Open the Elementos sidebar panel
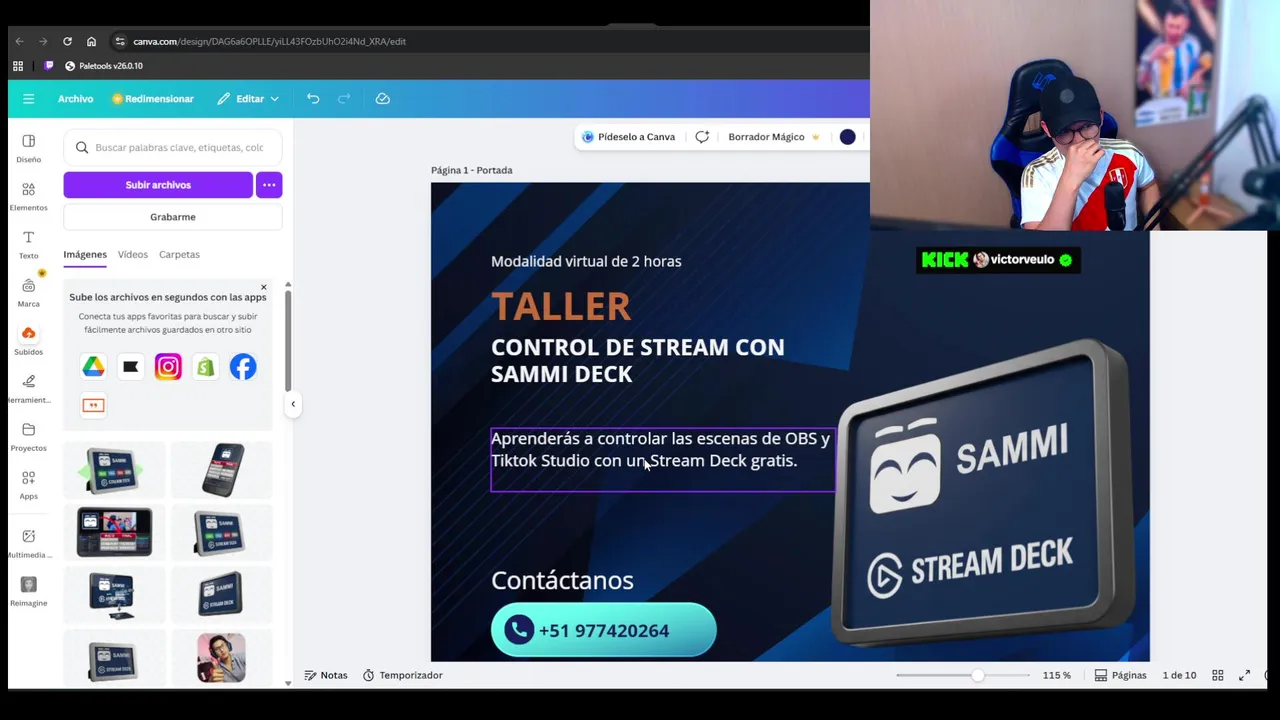The image size is (1280, 720). pos(28,196)
